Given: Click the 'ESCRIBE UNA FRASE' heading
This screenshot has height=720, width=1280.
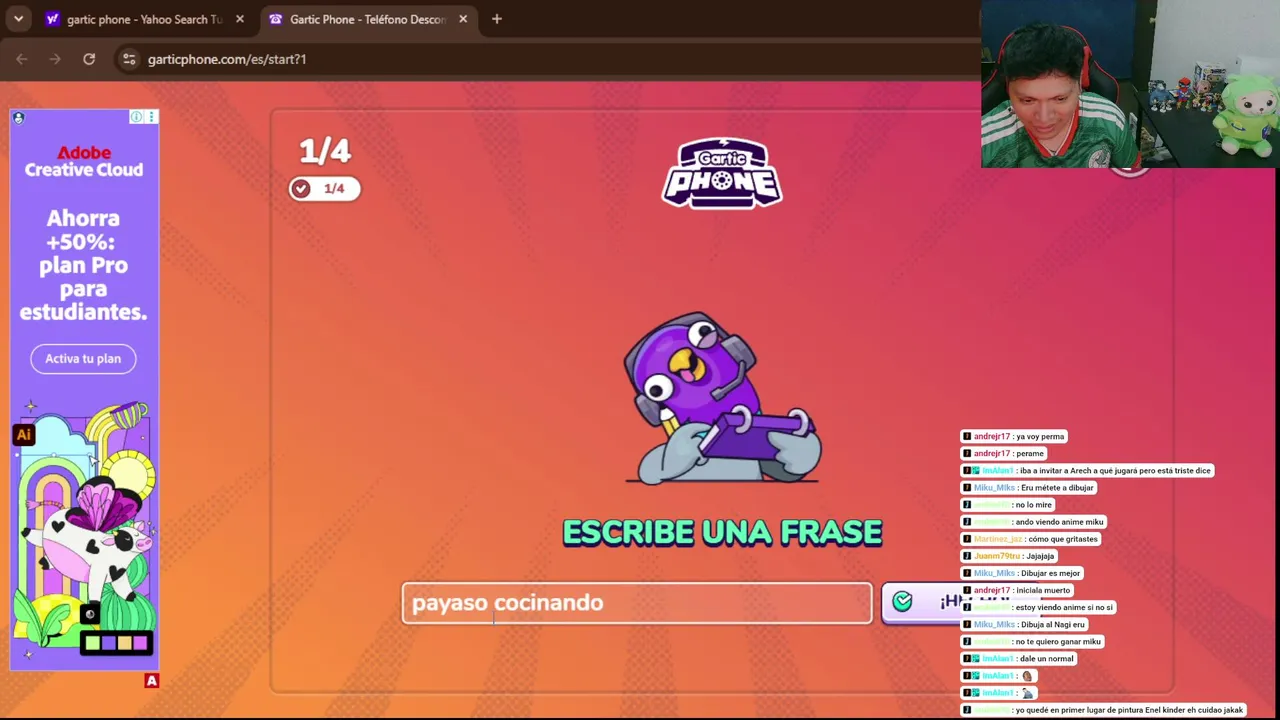Looking at the screenshot, I should [x=722, y=532].
